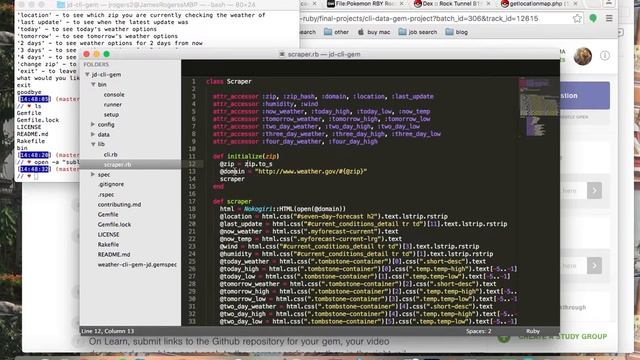Open the browser hamburger menu

coord(609,18)
